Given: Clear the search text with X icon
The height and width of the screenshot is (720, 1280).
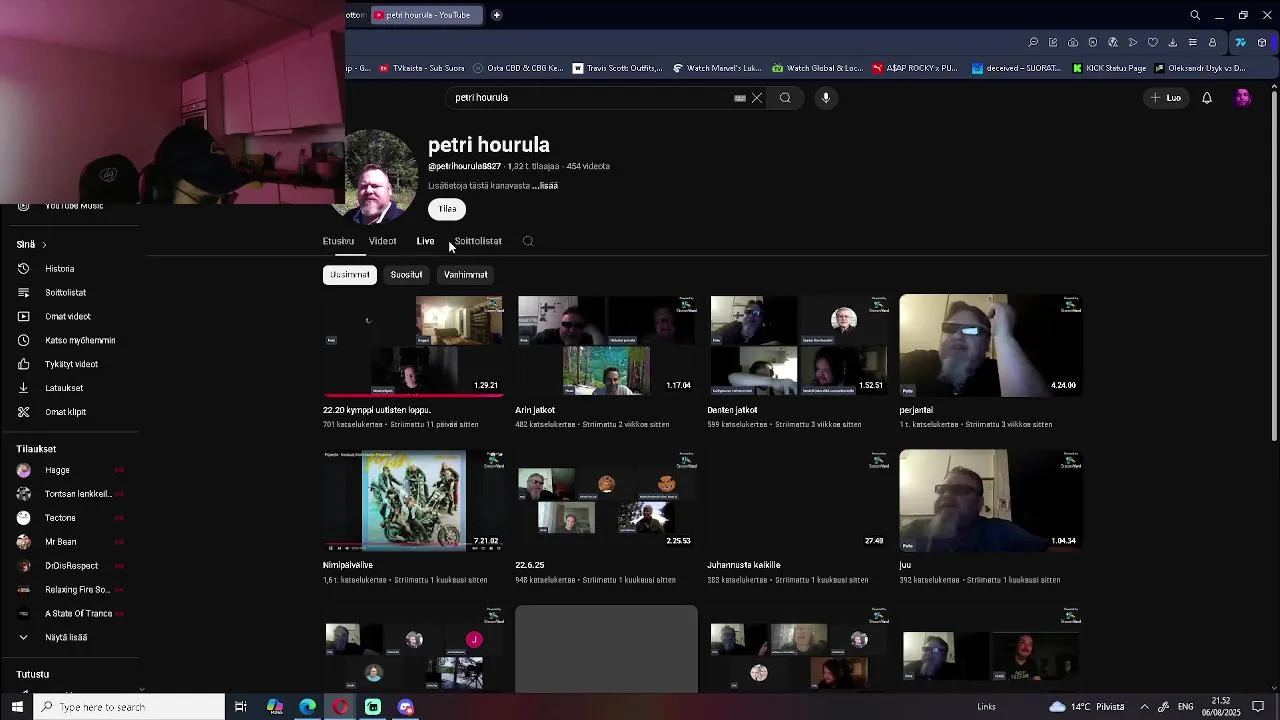Looking at the screenshot, I should coord(757,98).
